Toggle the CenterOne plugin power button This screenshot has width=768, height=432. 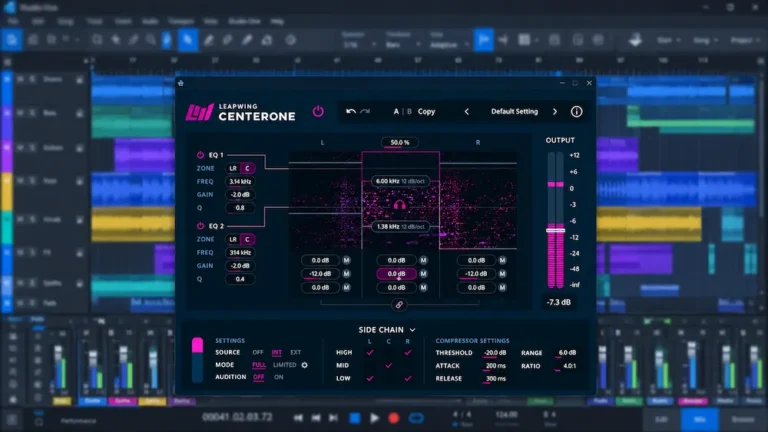(x=318, y=111)
